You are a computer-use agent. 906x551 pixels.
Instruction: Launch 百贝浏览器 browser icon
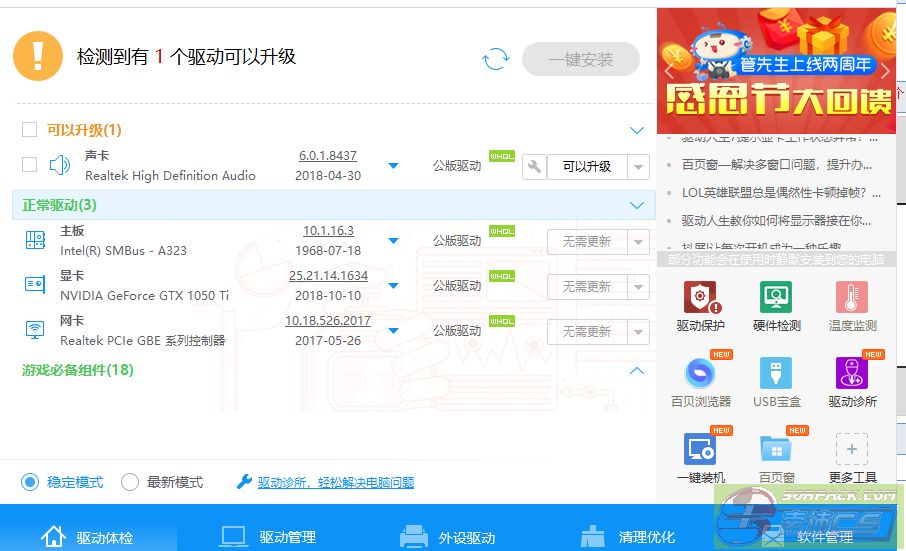click(700, 374)
